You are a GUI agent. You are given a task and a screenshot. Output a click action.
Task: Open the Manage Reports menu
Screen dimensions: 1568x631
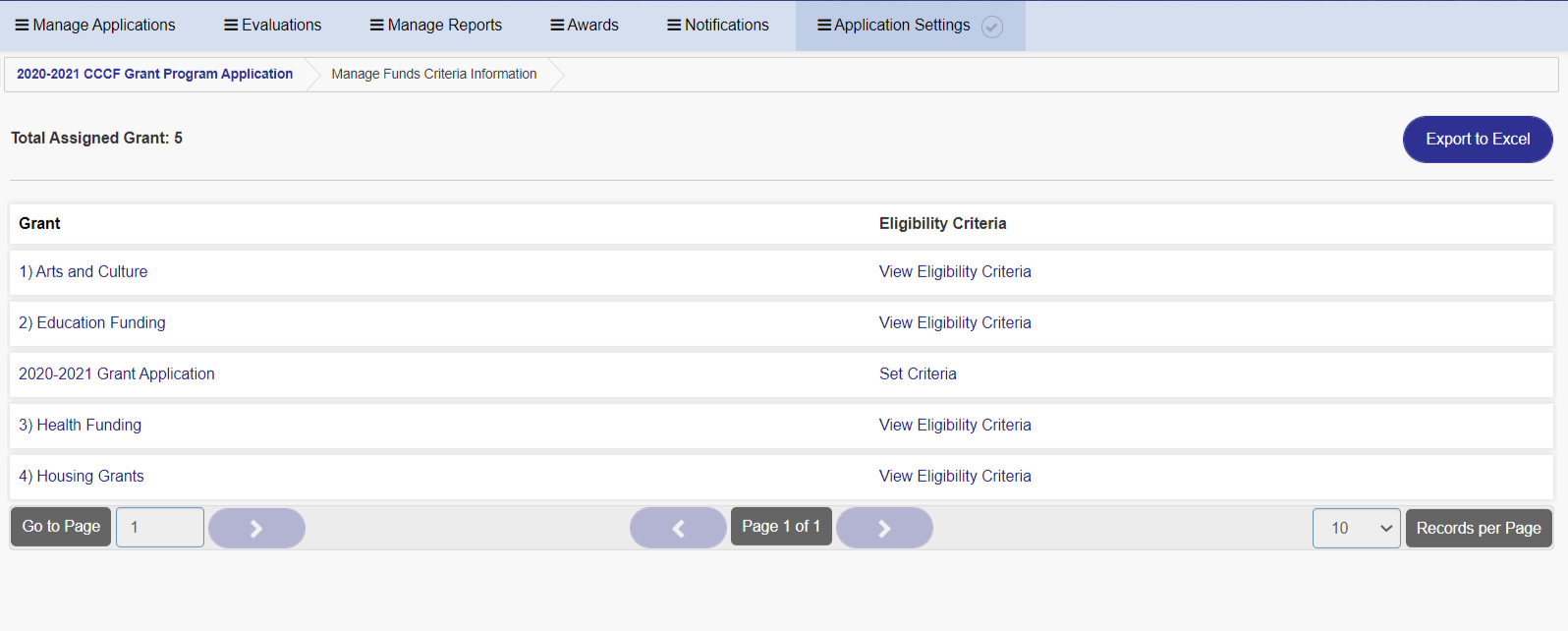[x=435, y=26]
